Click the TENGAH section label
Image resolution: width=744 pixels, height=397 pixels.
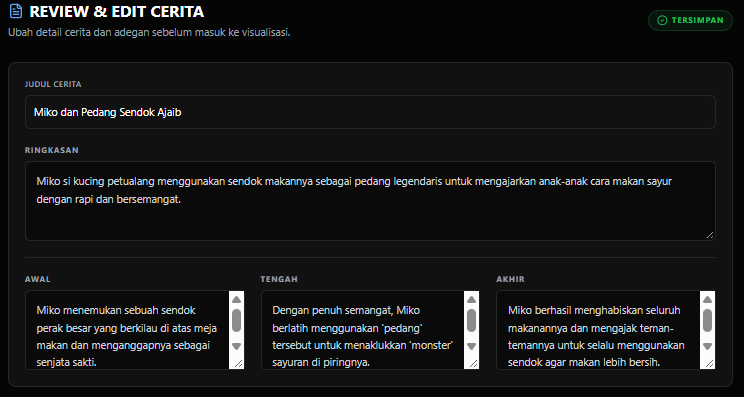click(x=279, y=279)
